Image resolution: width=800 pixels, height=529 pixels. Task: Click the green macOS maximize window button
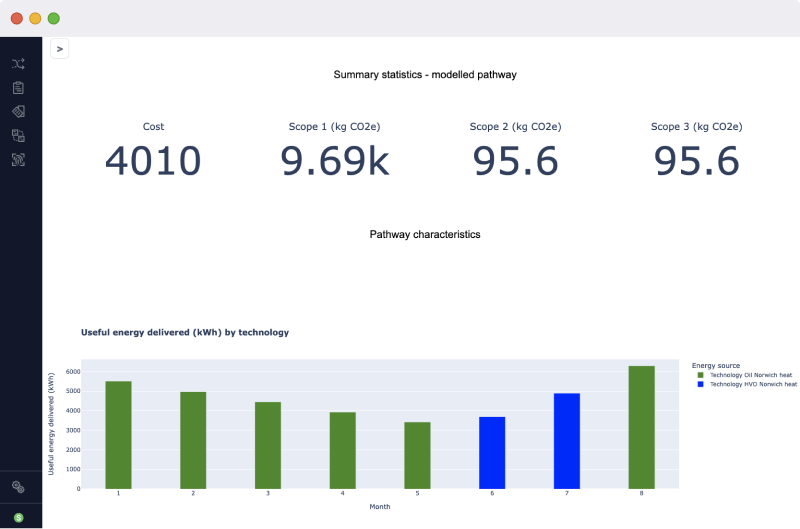click(53, 18)
